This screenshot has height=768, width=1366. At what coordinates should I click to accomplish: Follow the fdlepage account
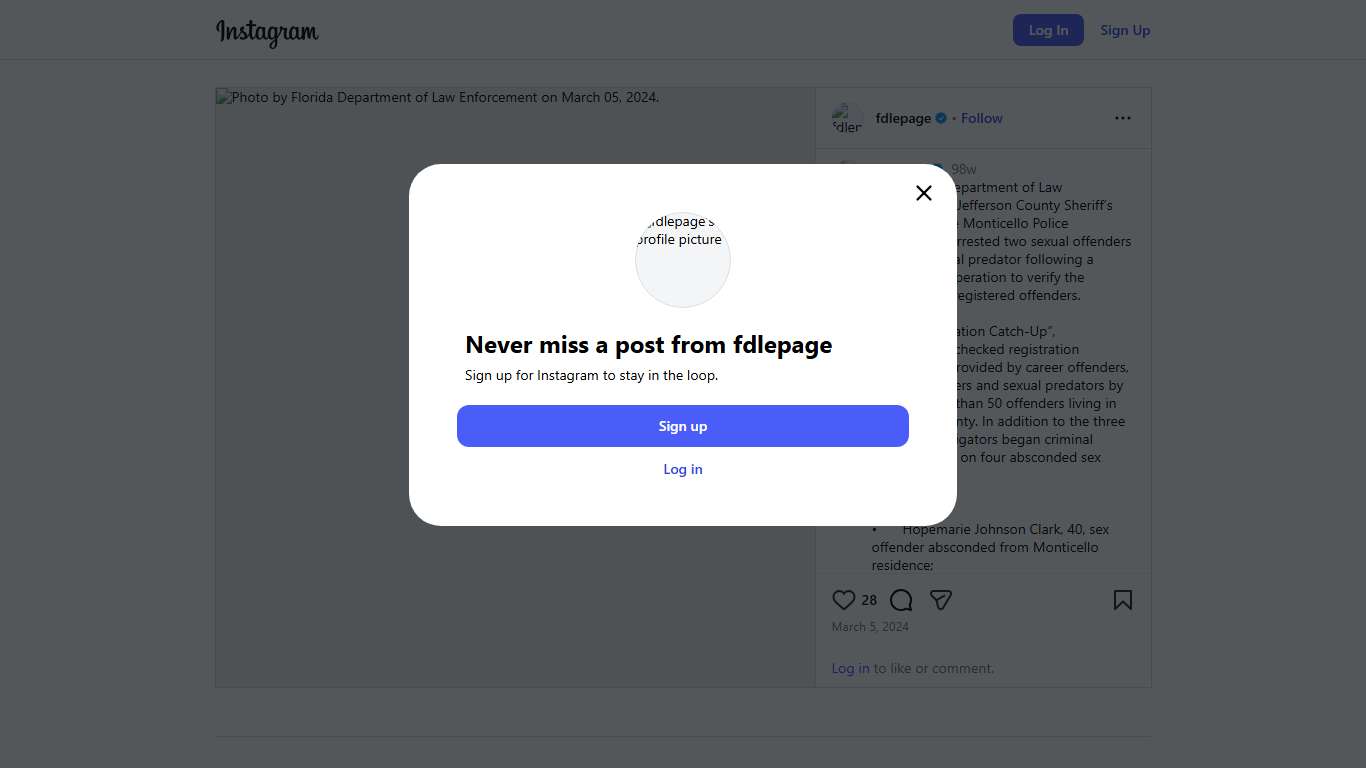point(982,118)
